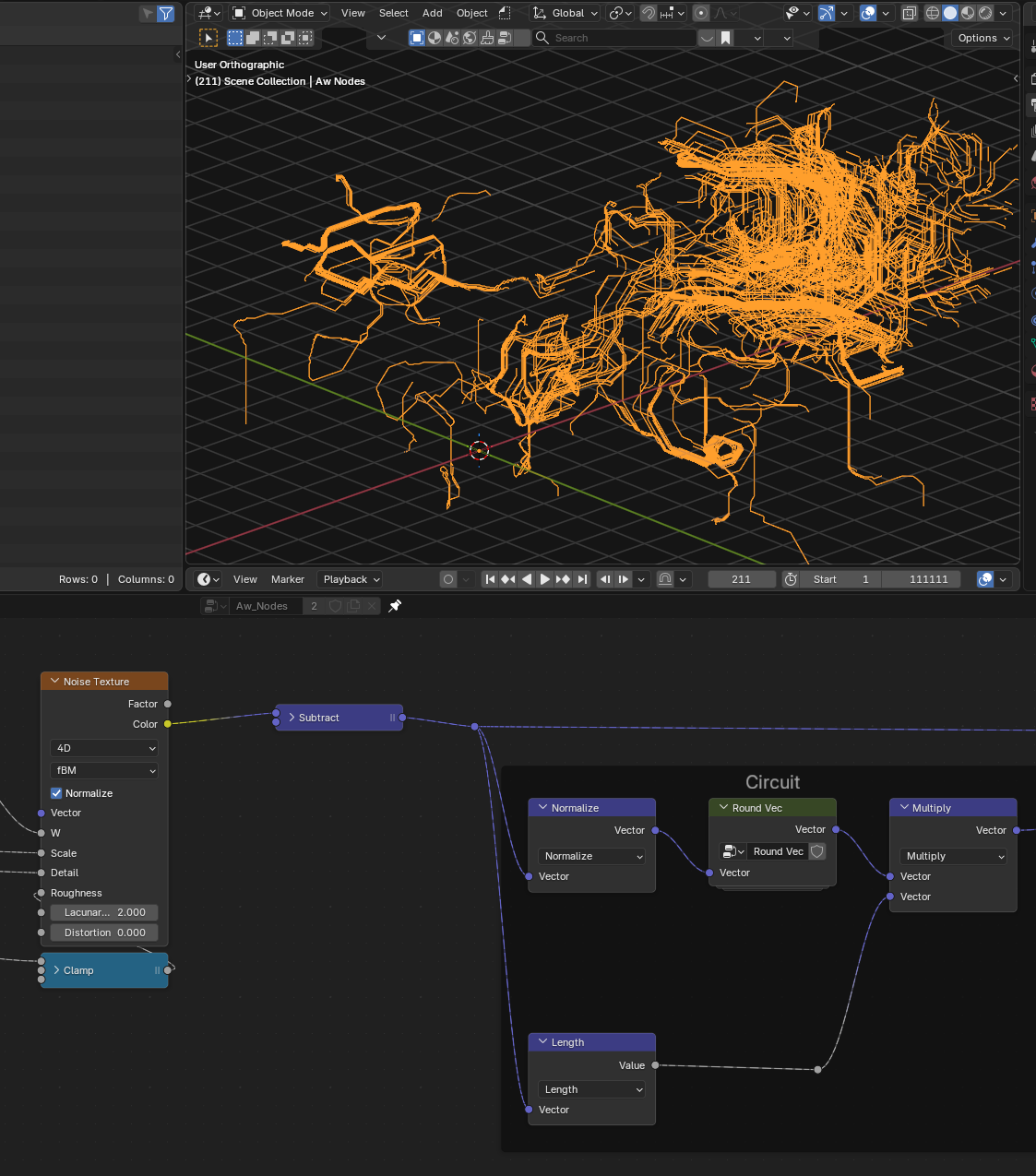The width and height of the screenshot is (1036, 1176).
Task: Toggle auto keying record button
Action: (x=448, y=579)
